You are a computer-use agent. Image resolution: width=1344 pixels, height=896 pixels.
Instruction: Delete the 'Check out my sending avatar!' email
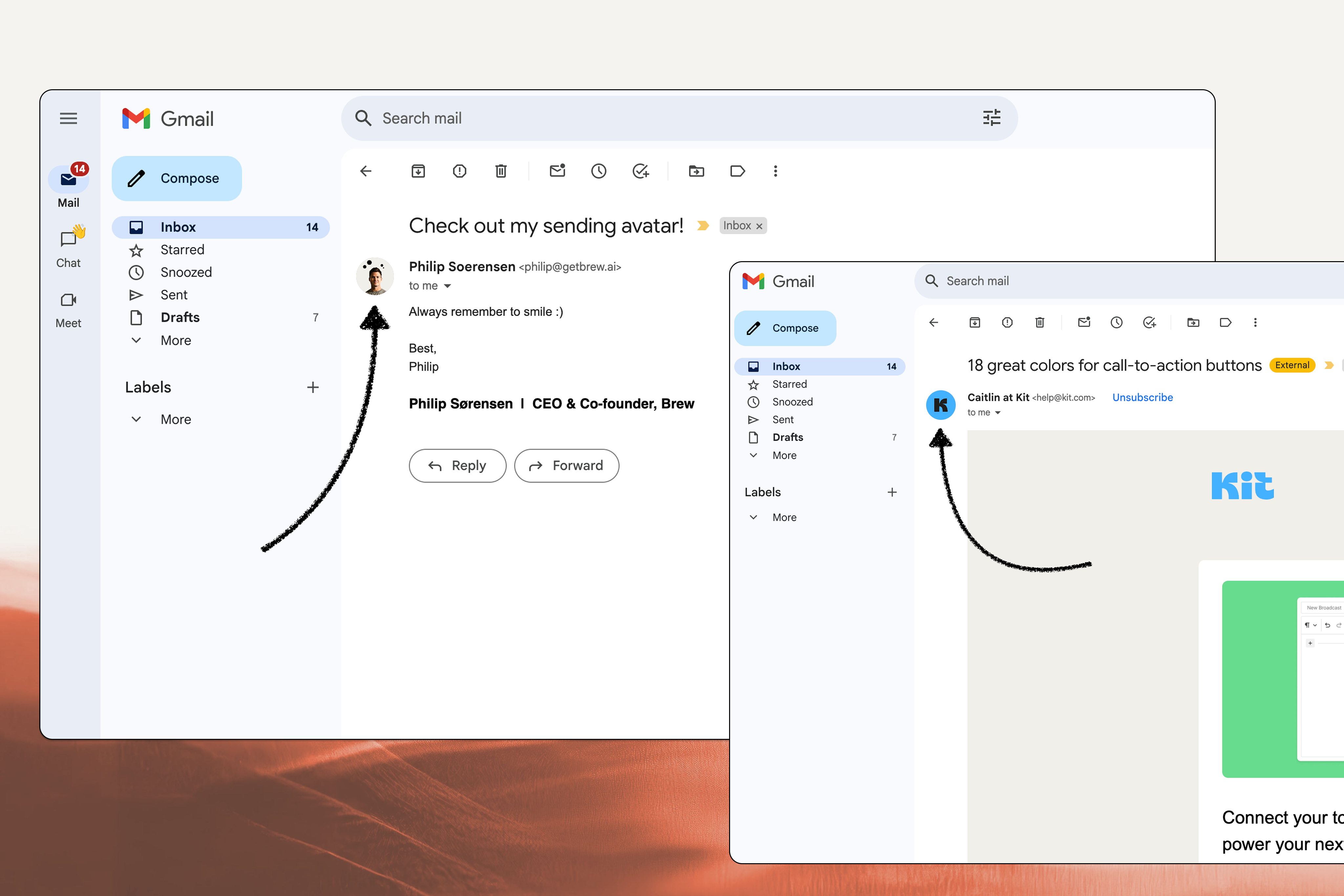tap(501, 171)
